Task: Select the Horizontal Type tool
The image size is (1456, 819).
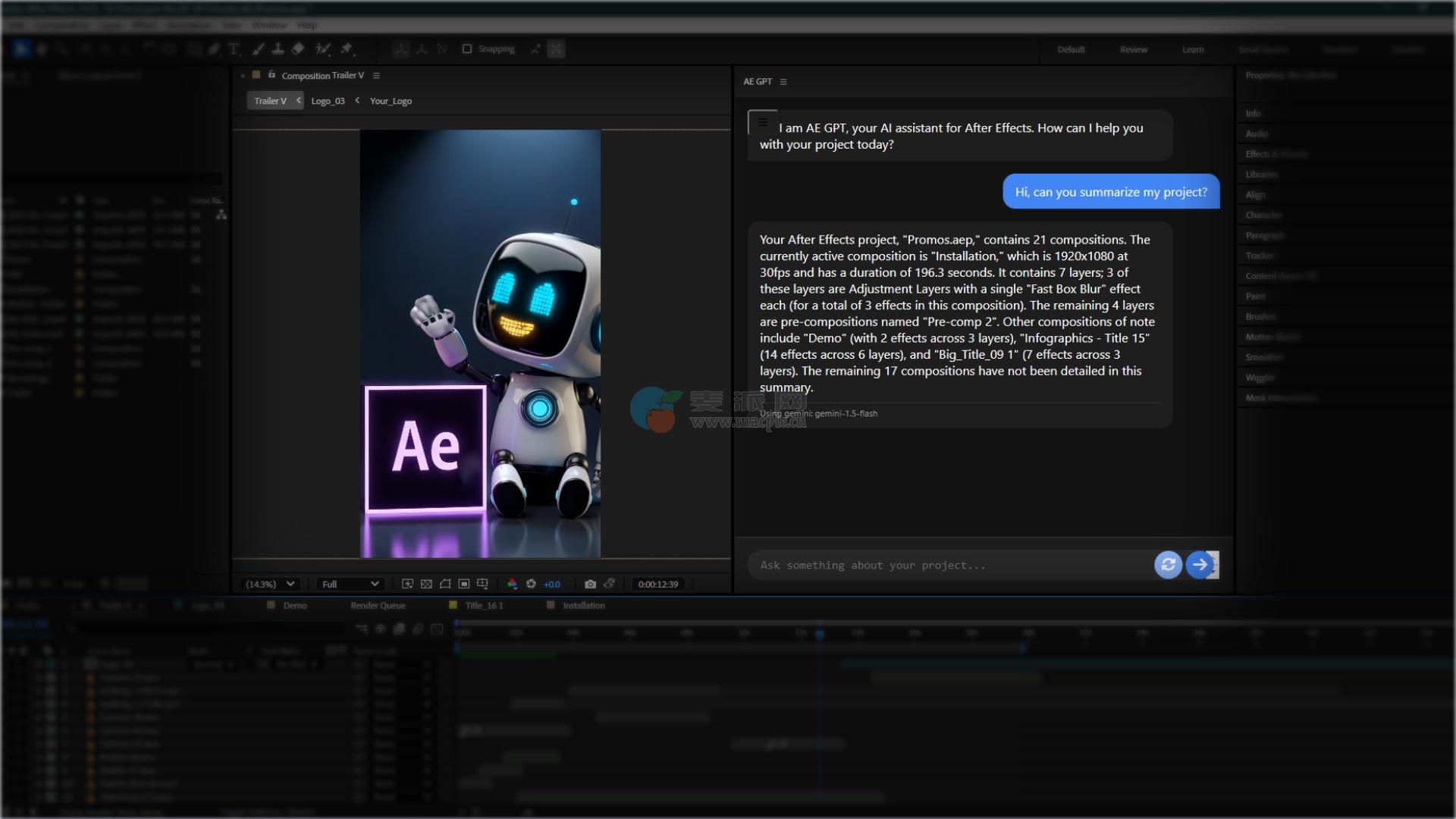Action: pyautogui.click(x=234, y=49)
